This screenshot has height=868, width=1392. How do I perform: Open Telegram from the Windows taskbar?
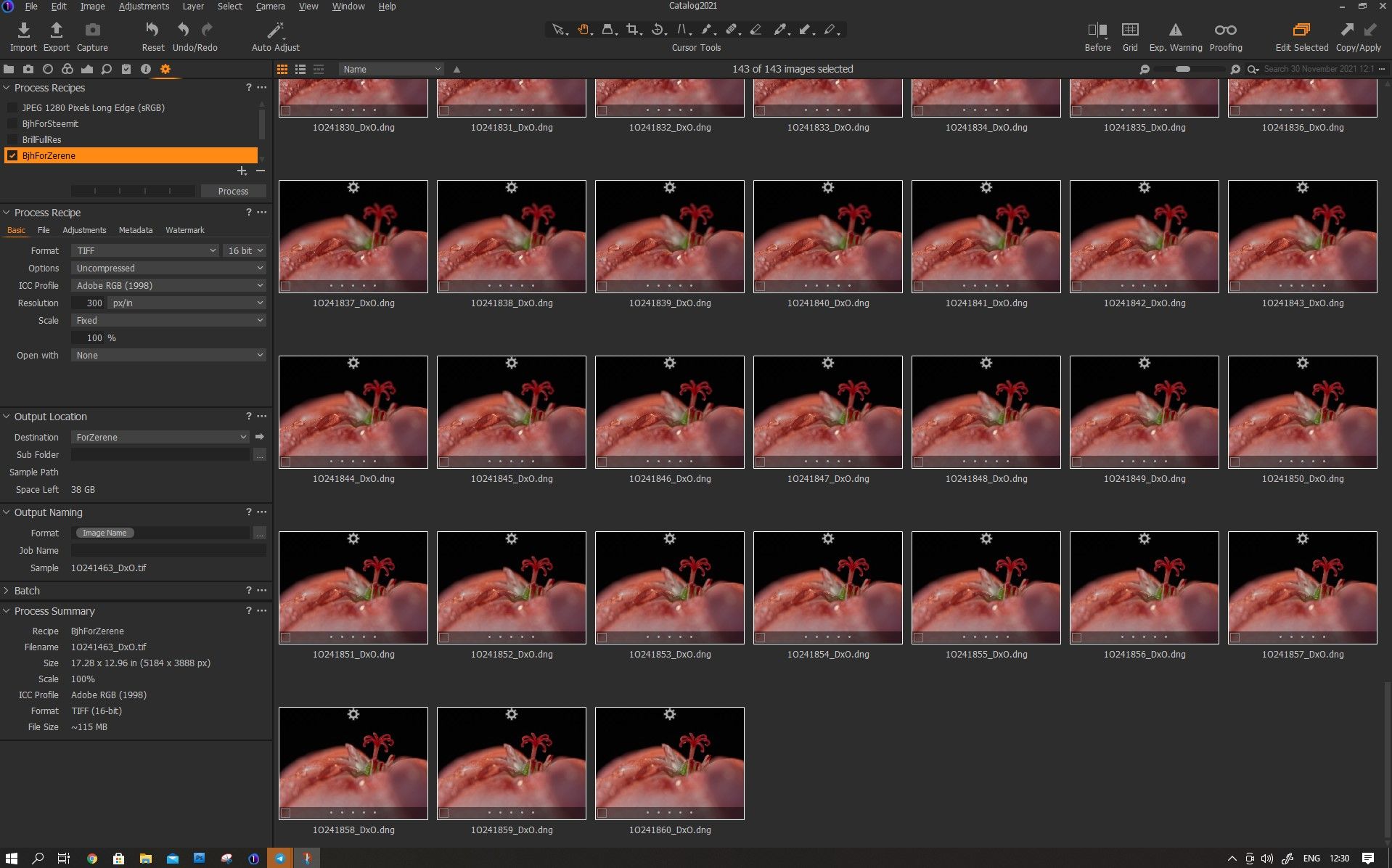pyautogui.click(x=279, y=859)
